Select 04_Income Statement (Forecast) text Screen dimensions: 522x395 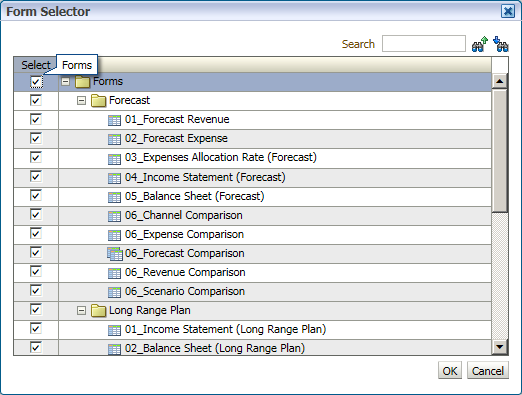[205, 177]
